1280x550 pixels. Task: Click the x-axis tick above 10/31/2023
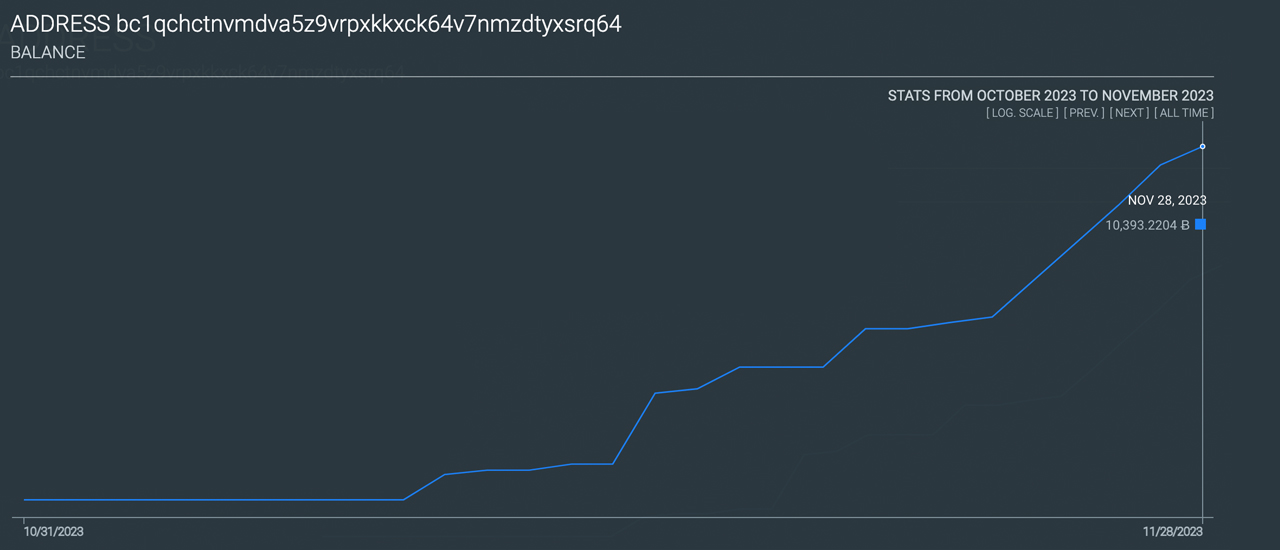(x=24, y=519)
